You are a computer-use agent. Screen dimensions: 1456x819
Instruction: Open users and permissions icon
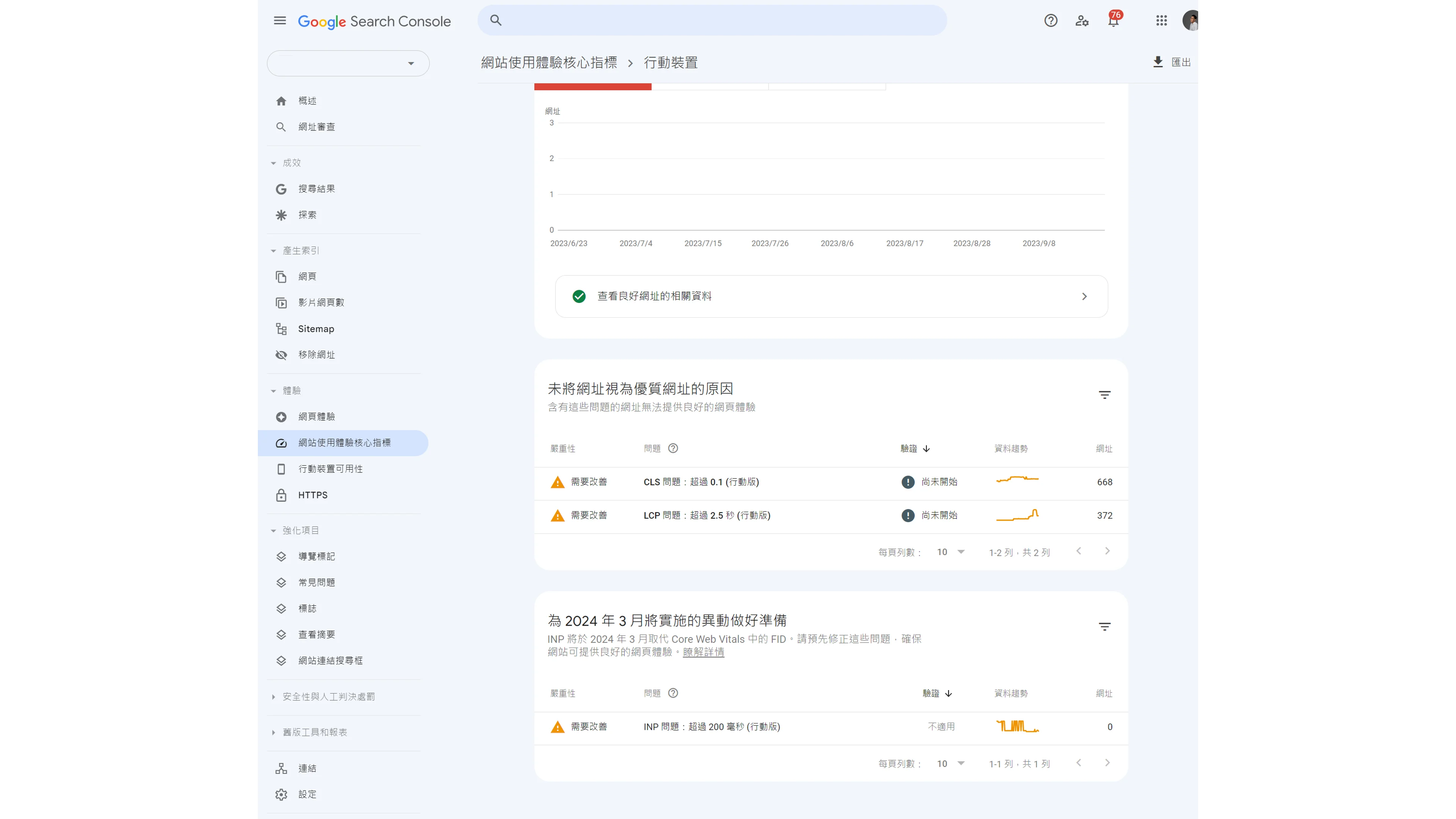click(x=1082, y=21)
